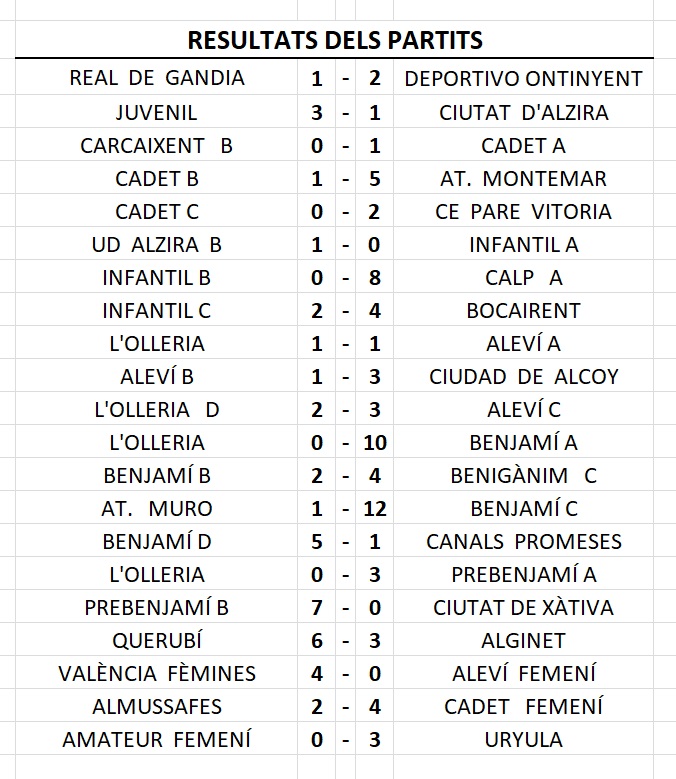Select the score 10 beside BENJAMÍ A
676x779 pixels.
(x=375, y=442)
